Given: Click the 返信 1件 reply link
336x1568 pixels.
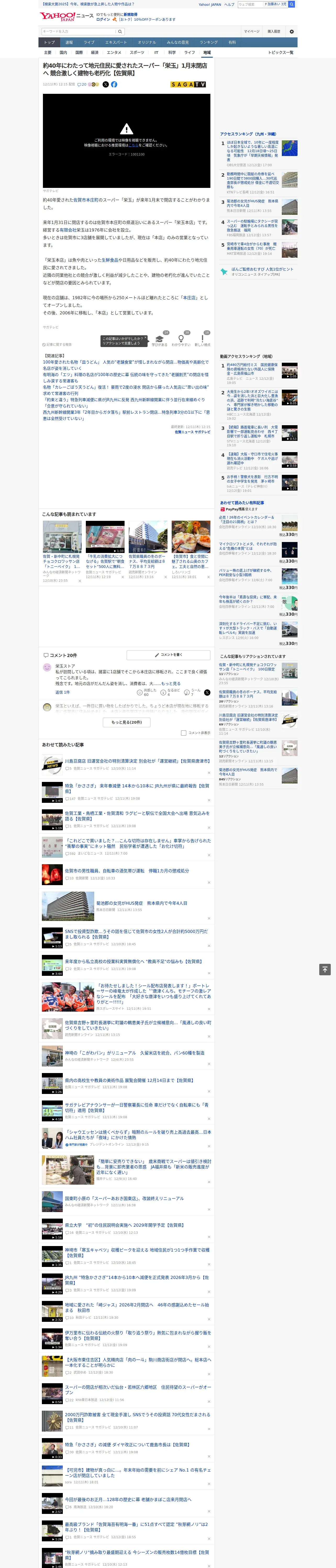Looking at the screenshot, I should click(x=62, y=693).
